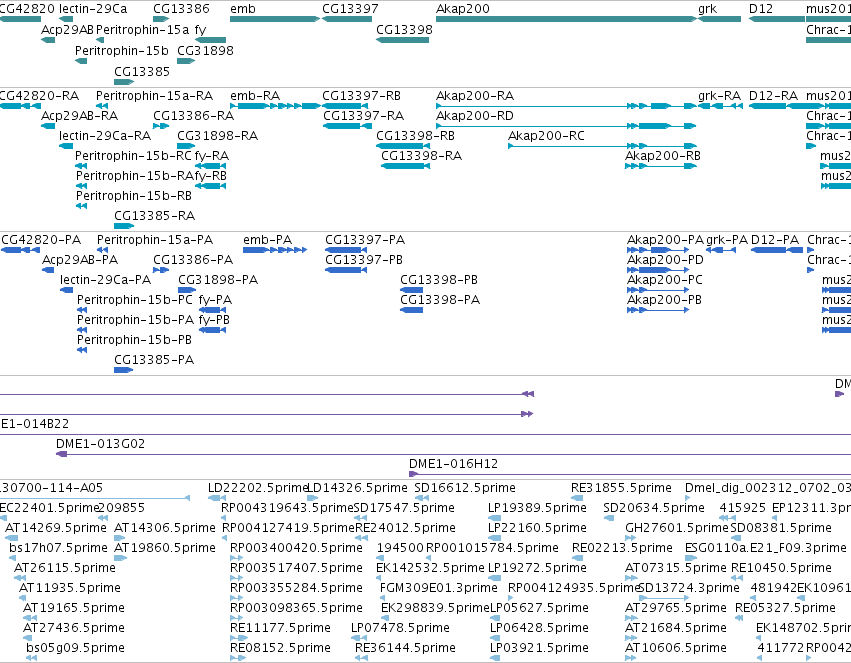This screenshot has width=851, height=663.
Task: Click the lectin-29Ca-RA transcript label
Action: pos(105,136)
